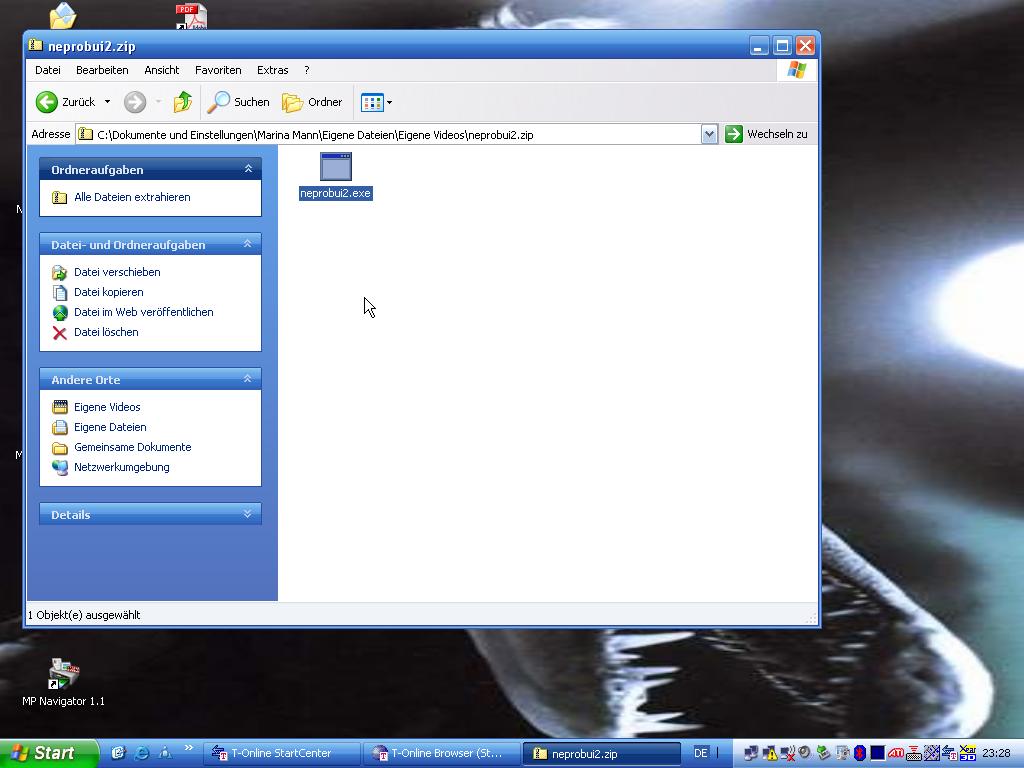
Task: Click Alle Dateien extrahieren
Action: click(132, 197)
